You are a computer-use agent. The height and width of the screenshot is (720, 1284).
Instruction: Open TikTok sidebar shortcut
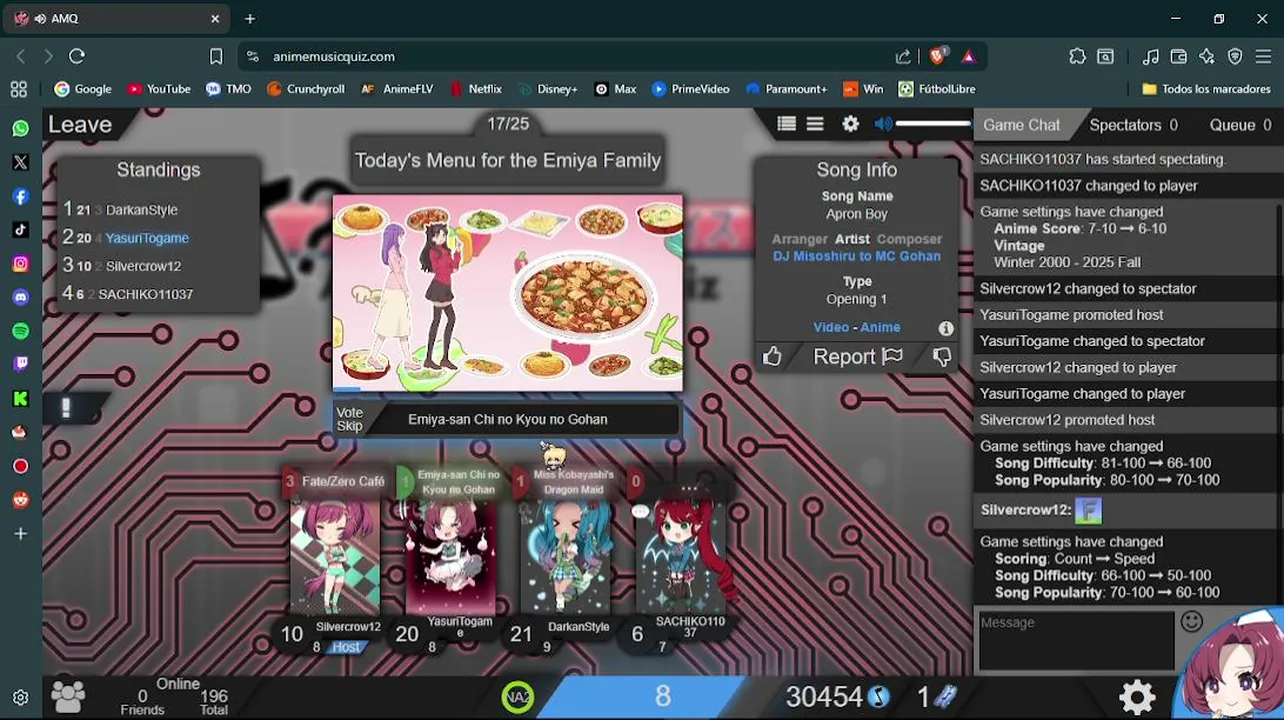pos(20,230)
